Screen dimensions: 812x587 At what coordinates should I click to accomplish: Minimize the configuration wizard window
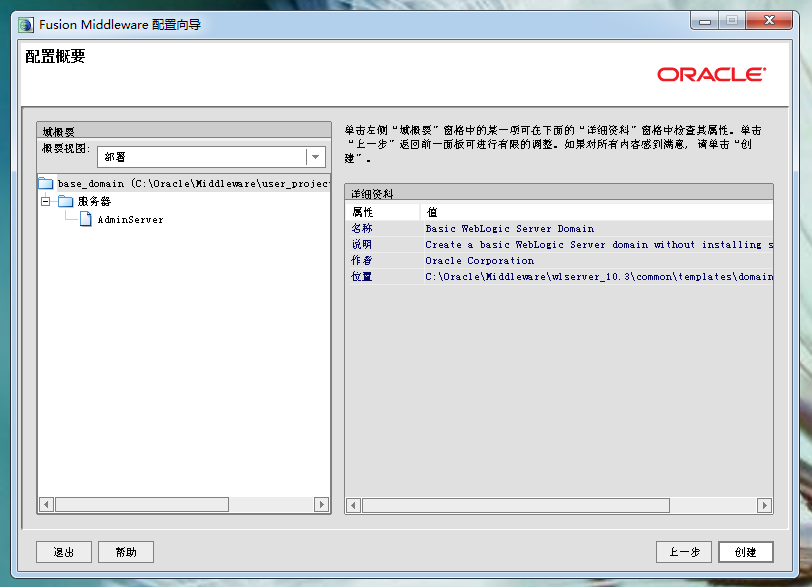[x=705, y=21]
